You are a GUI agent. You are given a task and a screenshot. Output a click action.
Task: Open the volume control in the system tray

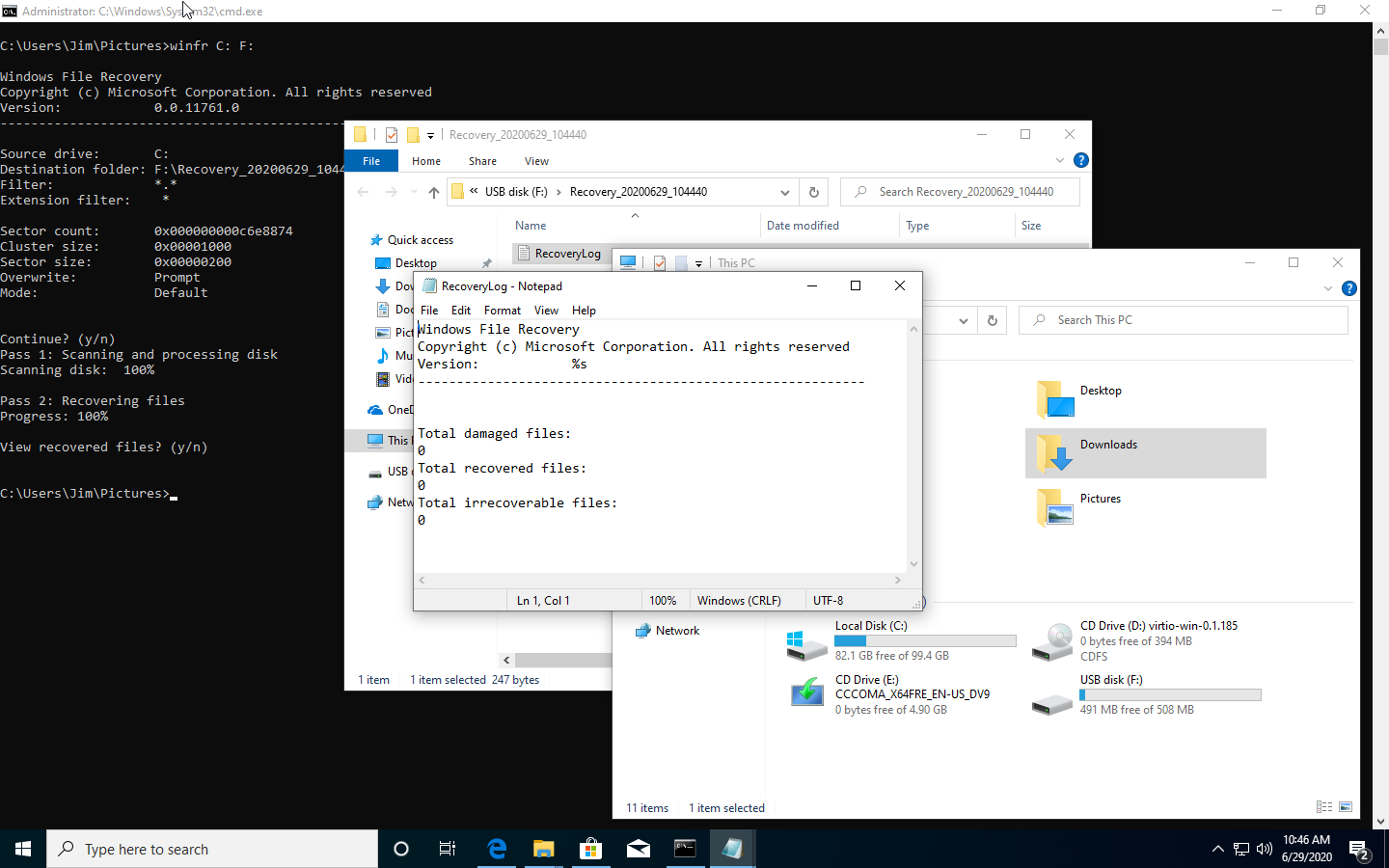coord(1264,849)
